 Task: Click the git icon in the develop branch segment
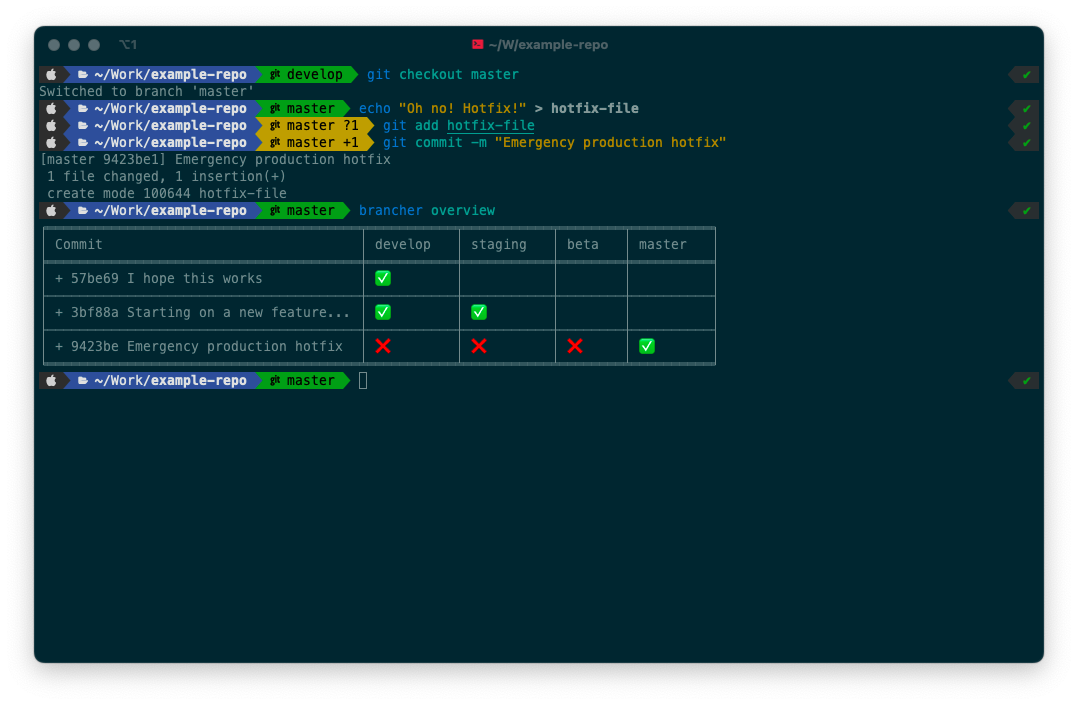pyautogui.click(x=275, y=75)
